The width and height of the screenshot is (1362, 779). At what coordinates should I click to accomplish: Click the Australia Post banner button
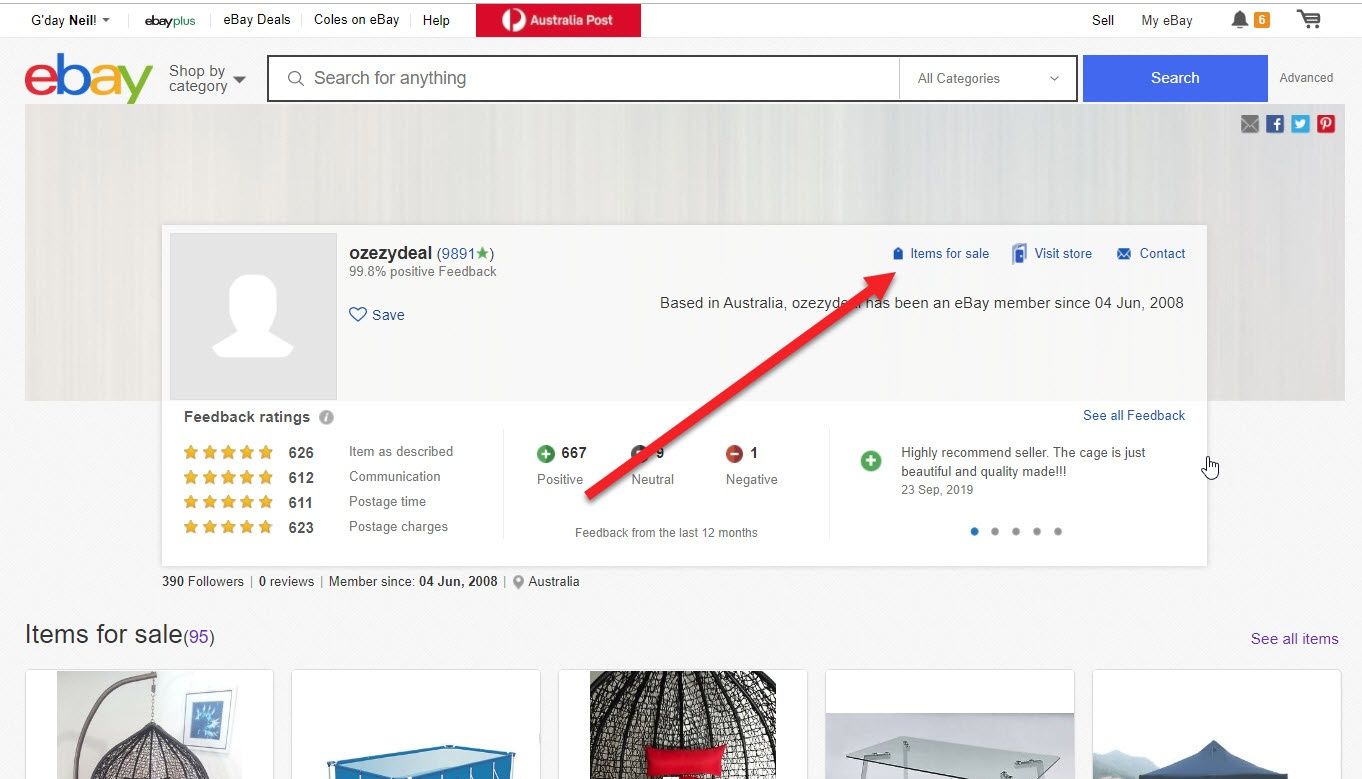pos(558,20)
